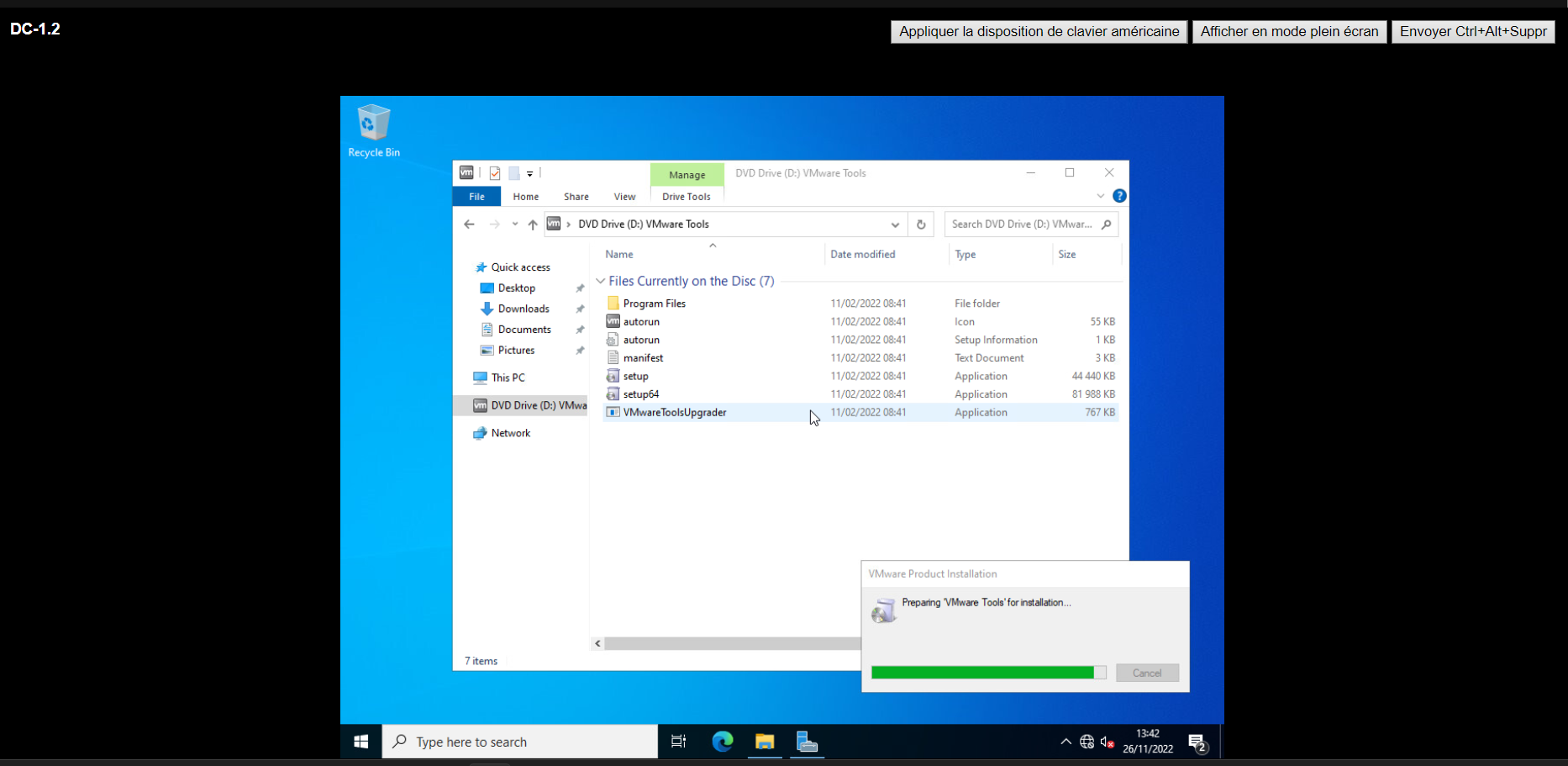Open Customize Quick Access Toolbar dropdown
This screenshot has height=766, width=1568.
point(530,174)
